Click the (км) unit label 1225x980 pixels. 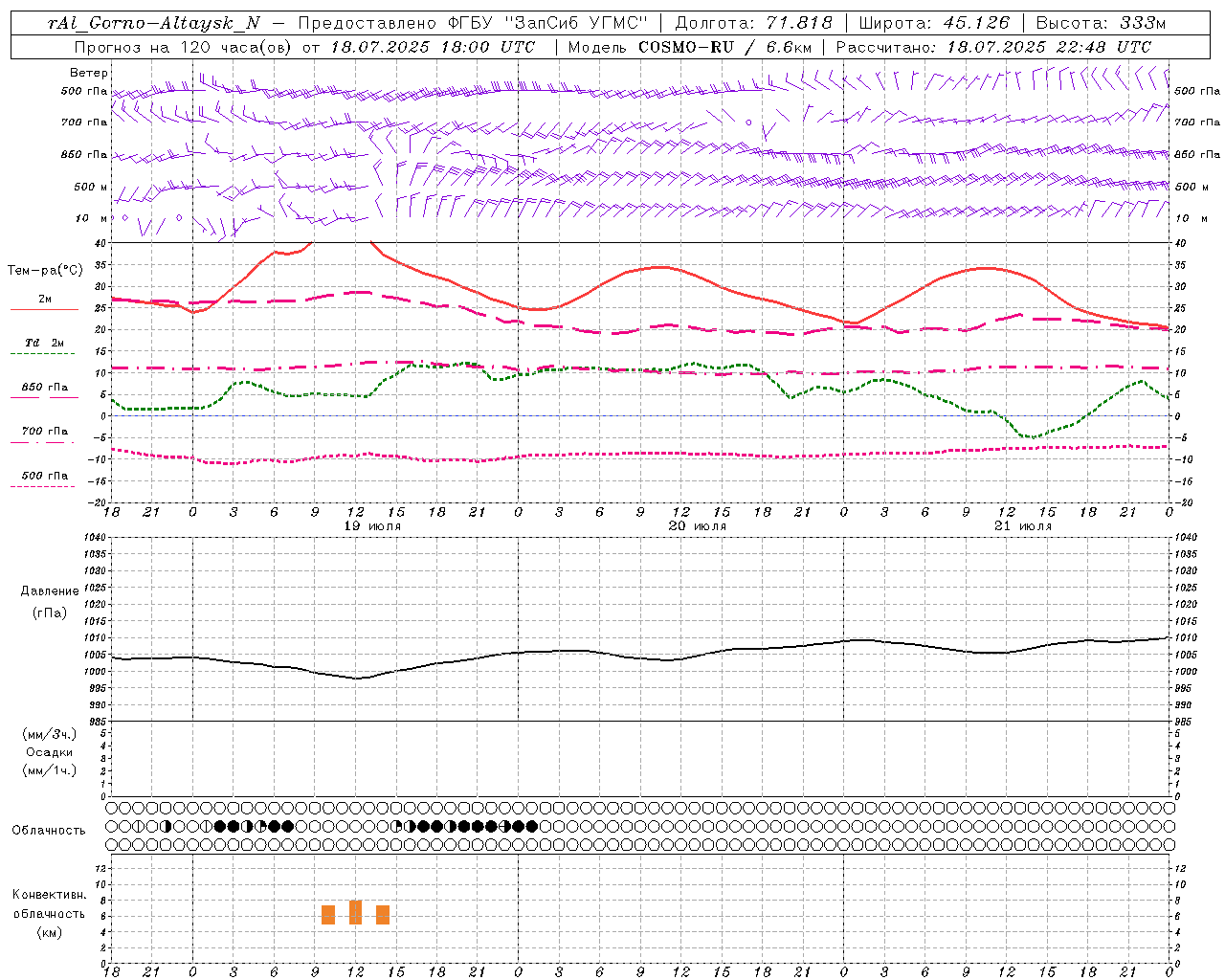[x=50, y=933]
